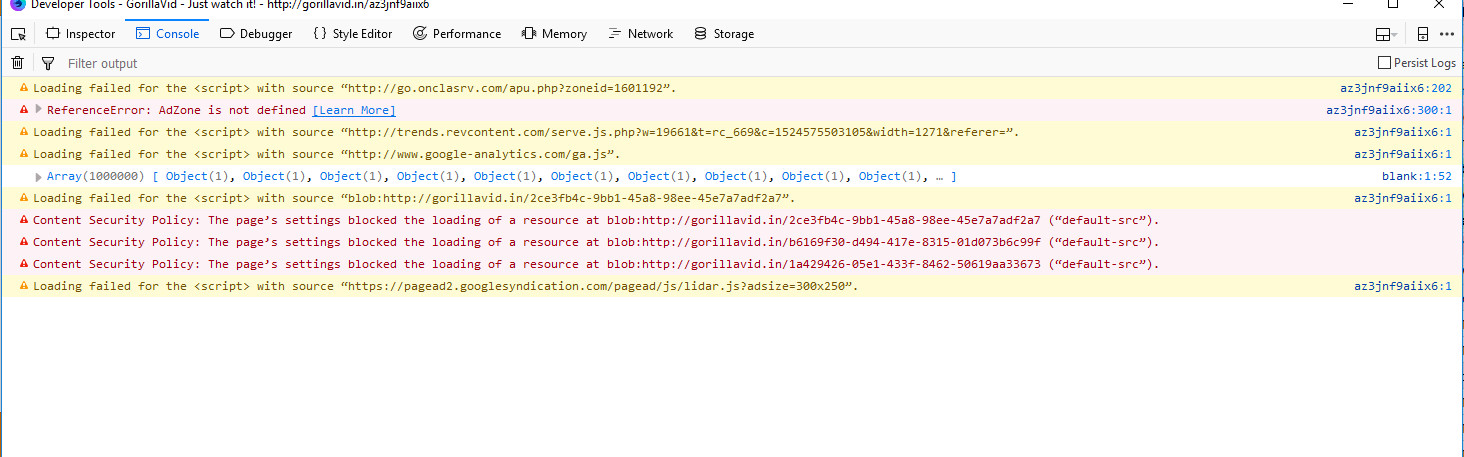This screenshot has width=1464, height=457.
Task: Open source link on google-analytics row
Action: coord(1403,154)
